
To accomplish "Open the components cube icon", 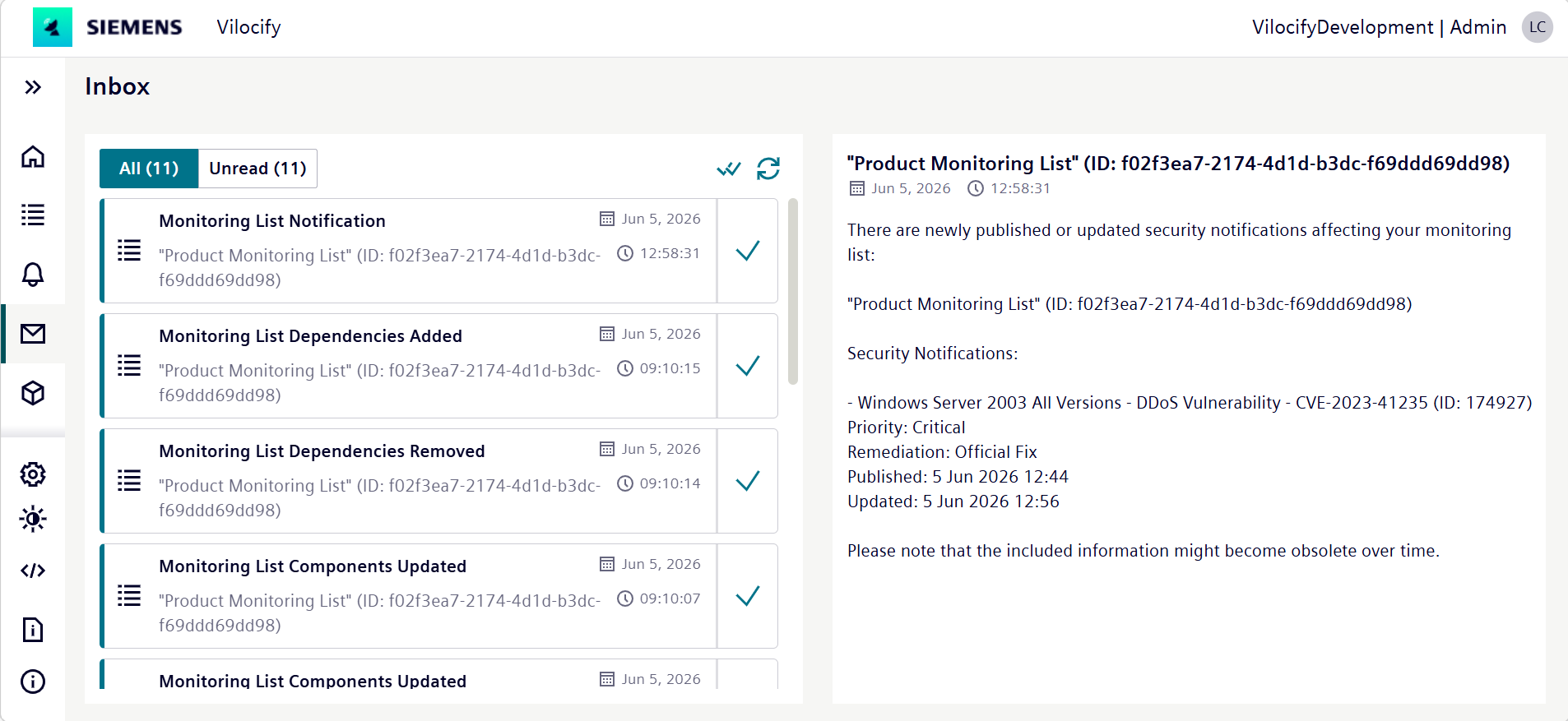I will point(33,393).
